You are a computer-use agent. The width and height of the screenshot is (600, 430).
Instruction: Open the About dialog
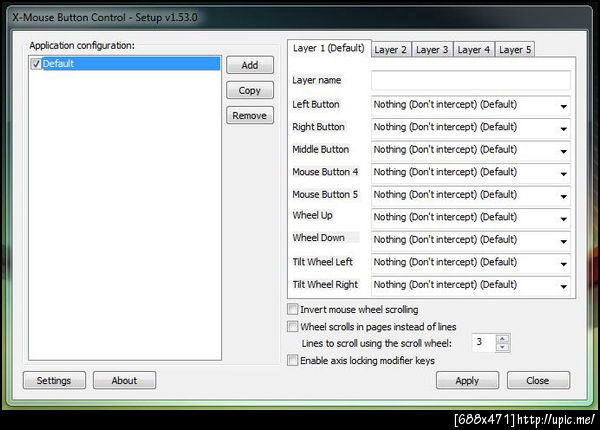124,380
